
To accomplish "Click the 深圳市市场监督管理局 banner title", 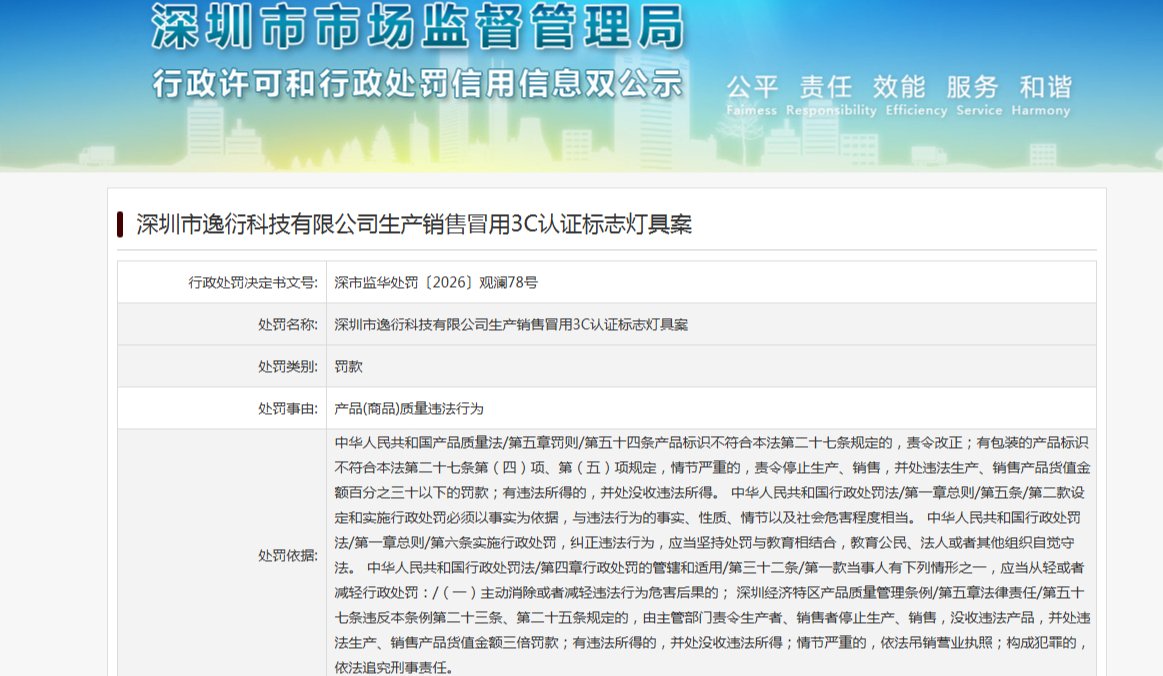I will [417, 27].
